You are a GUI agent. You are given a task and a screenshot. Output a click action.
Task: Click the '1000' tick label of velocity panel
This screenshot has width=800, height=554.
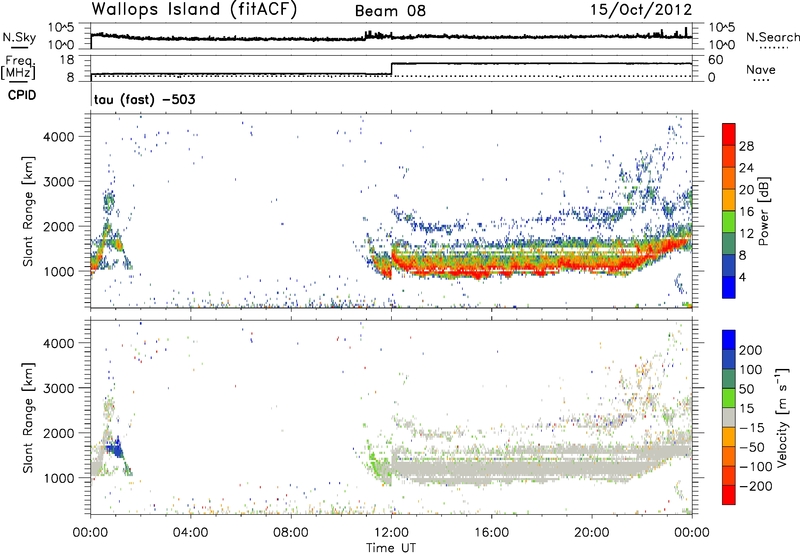[x=58, y=478]
